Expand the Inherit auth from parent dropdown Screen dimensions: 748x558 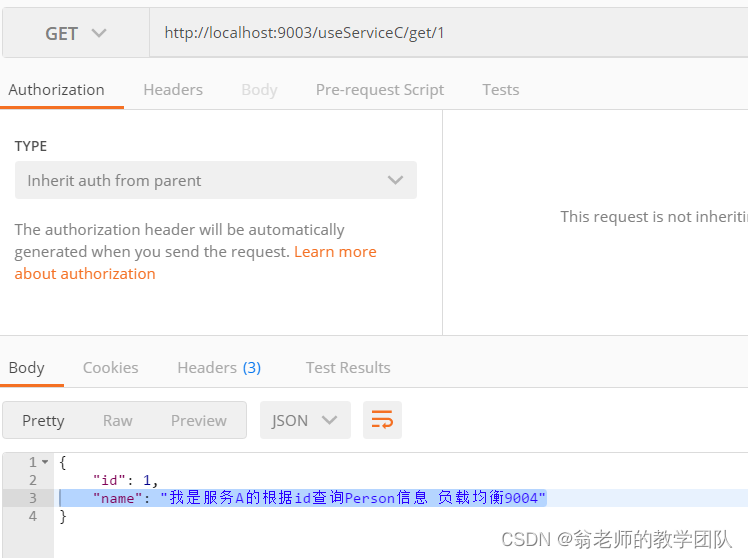click(216, 180)
